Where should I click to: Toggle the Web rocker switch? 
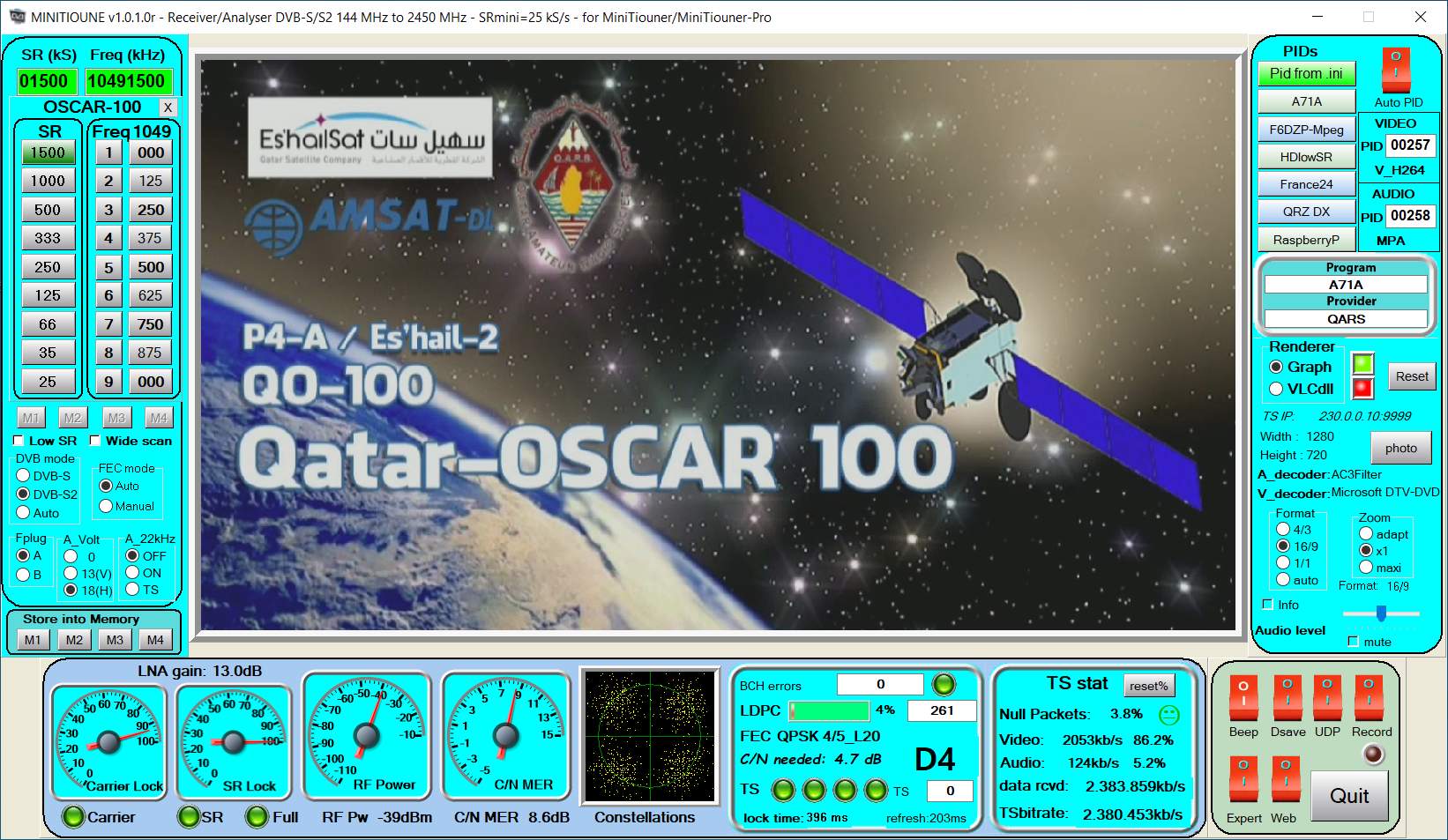point(1285,779)
